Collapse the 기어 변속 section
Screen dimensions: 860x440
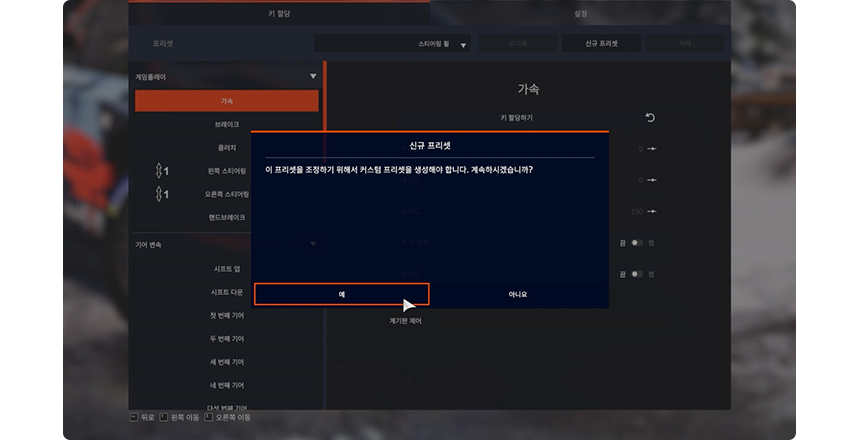[x=313, y=244]
